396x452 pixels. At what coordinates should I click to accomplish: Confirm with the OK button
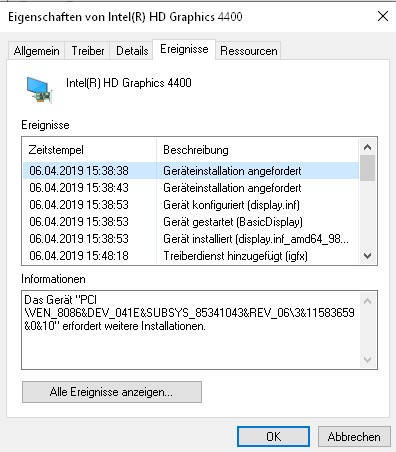click(273, 437)
